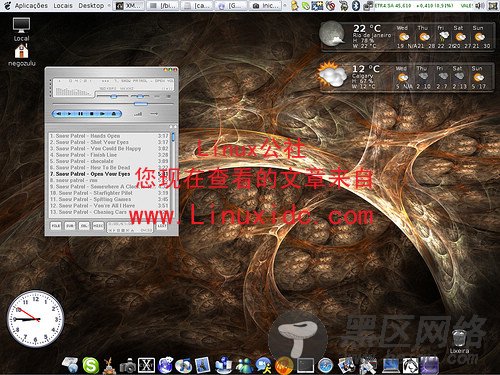Open the terminal icon in the dock
The width and height of the screenshot is (500, 375).
305,365
